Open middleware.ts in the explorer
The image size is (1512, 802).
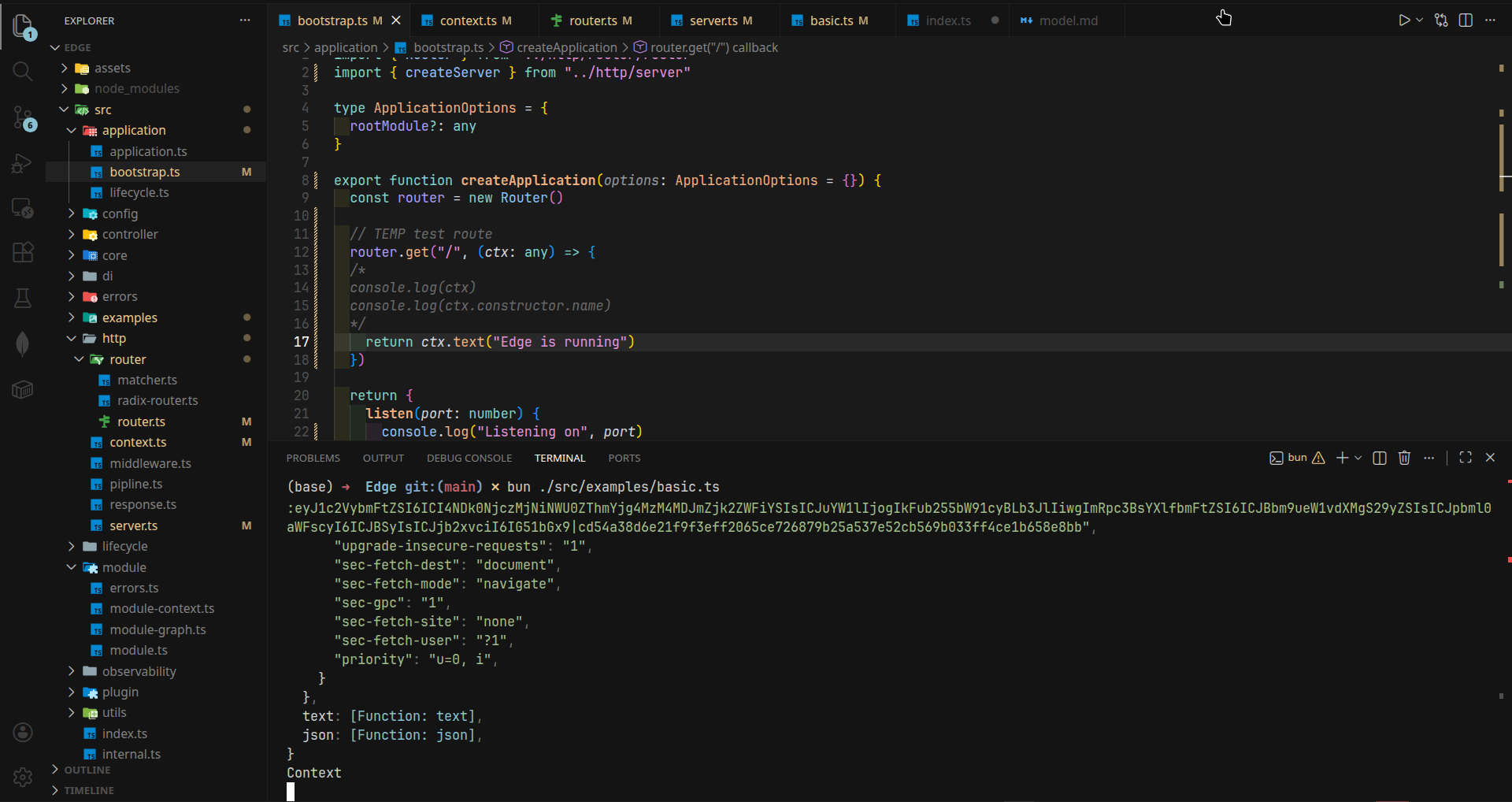150,463
